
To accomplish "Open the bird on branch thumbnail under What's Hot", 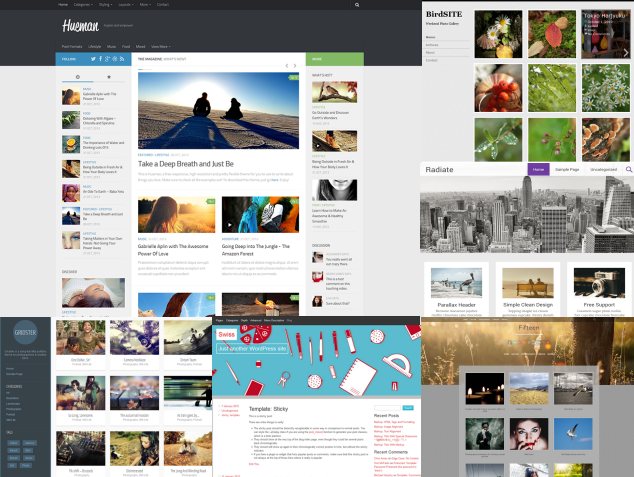I will pos(334,92).
